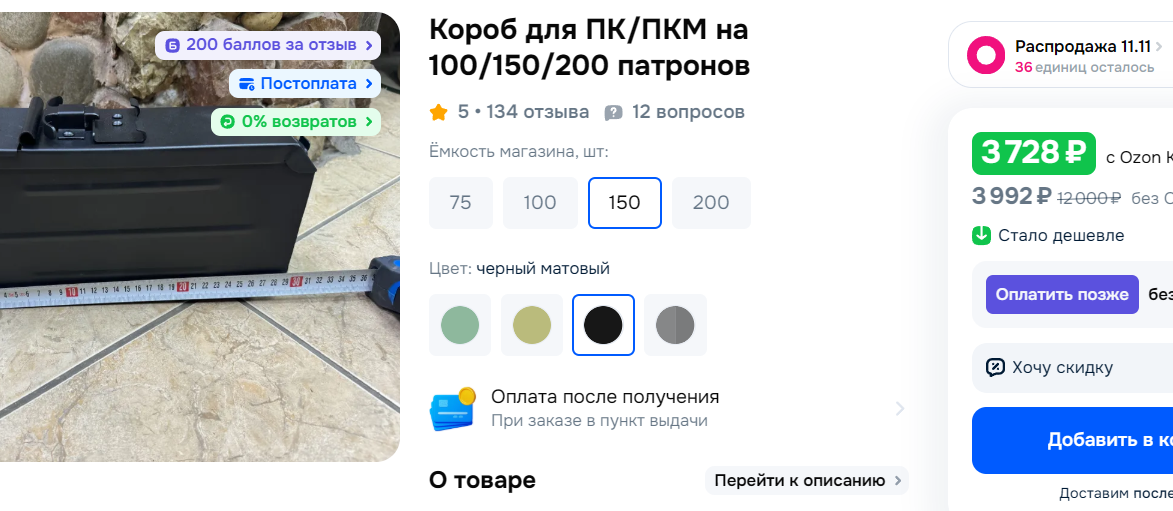Click the product photo of the black box

tap(200, 236)
